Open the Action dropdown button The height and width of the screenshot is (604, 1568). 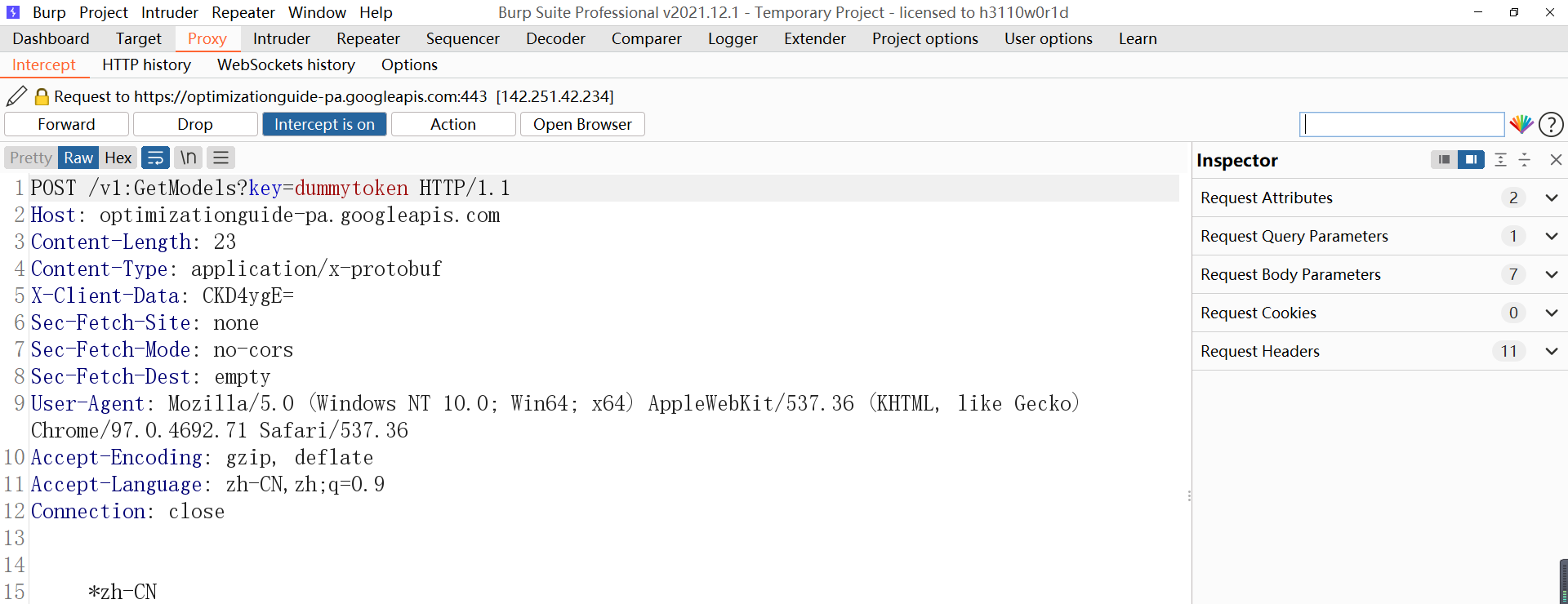[453, 124]
